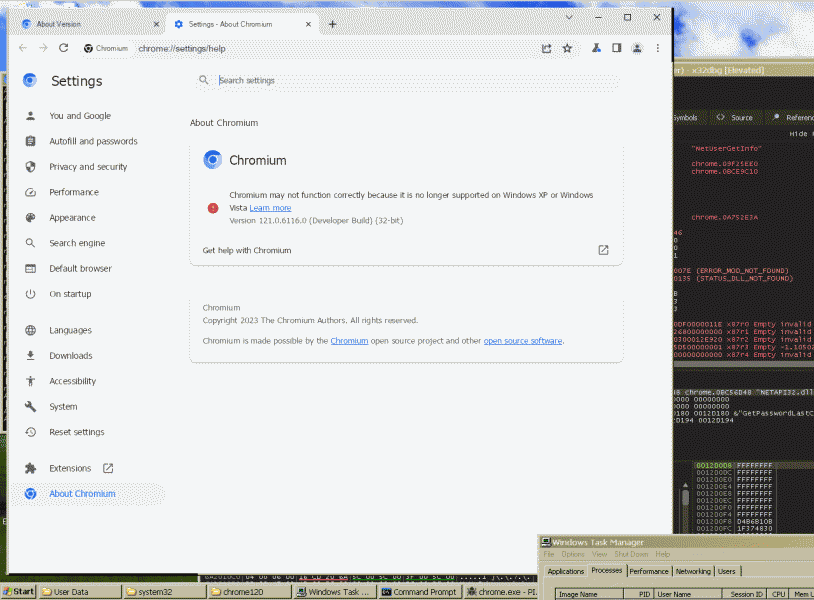Screen dimensions: 814x600
Task: Open Accessibility settings
Action: (73, 381)
